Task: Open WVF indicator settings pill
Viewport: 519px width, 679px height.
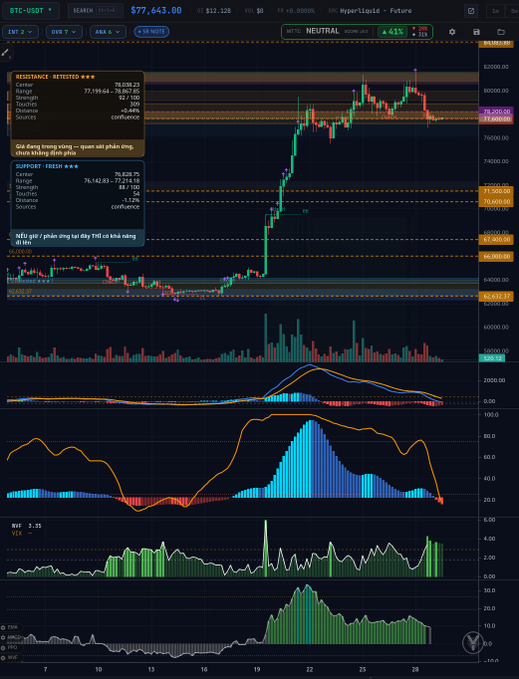Action: click(10, 657)
